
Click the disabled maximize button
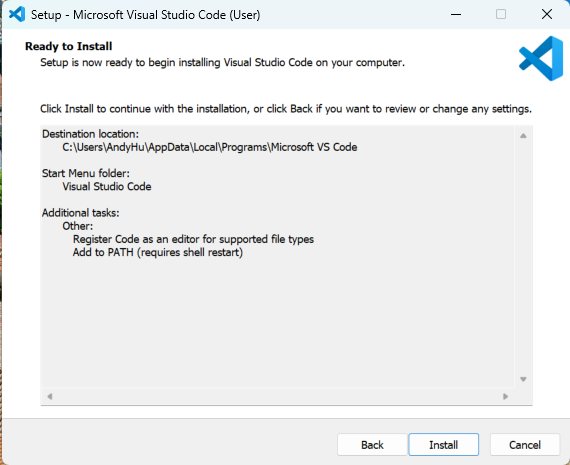click(501, 15)
